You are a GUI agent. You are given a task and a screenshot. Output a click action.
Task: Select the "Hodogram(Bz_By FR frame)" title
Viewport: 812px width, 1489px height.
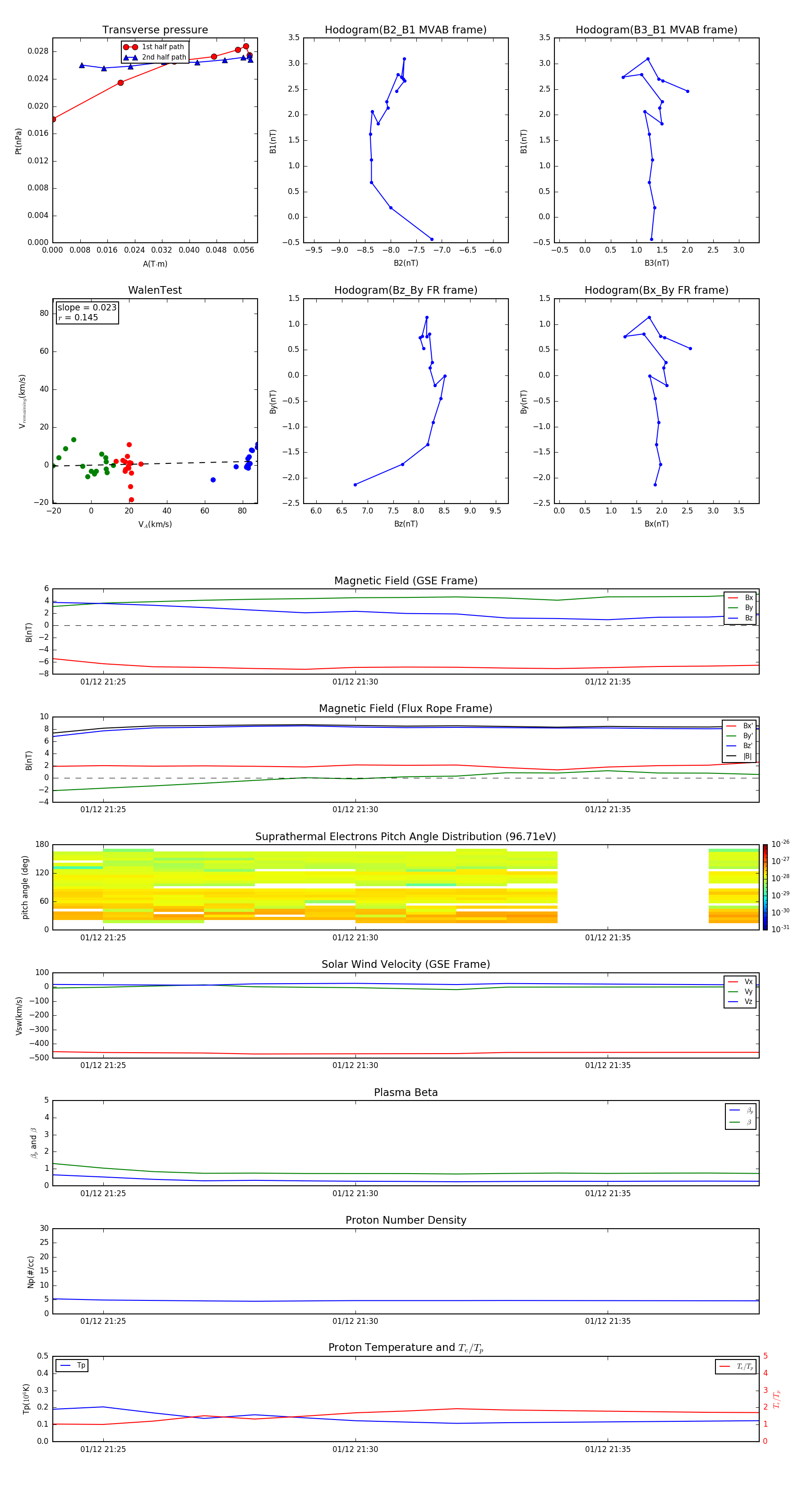406,290
